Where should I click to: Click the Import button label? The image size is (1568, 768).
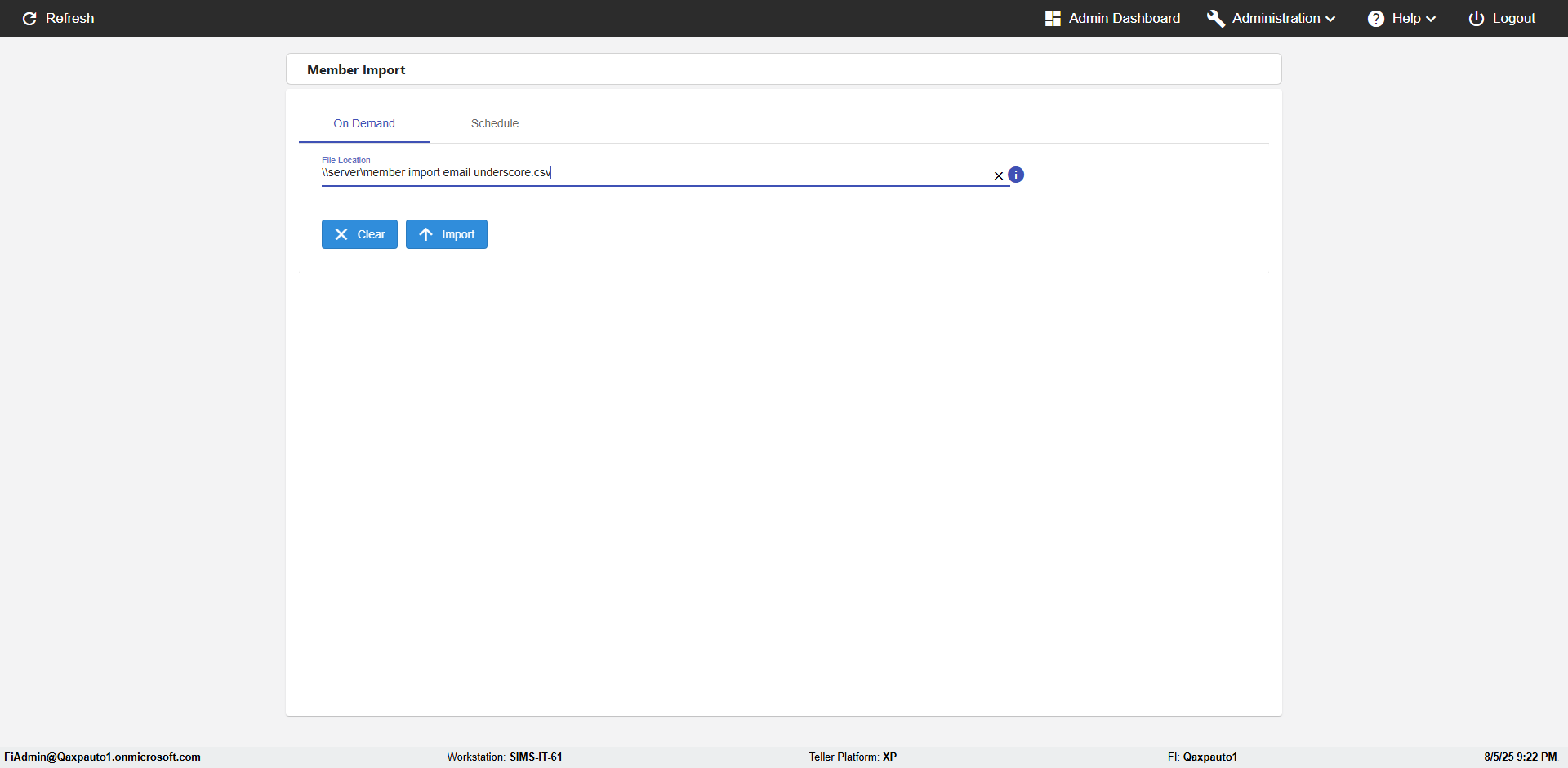[458, 234]
